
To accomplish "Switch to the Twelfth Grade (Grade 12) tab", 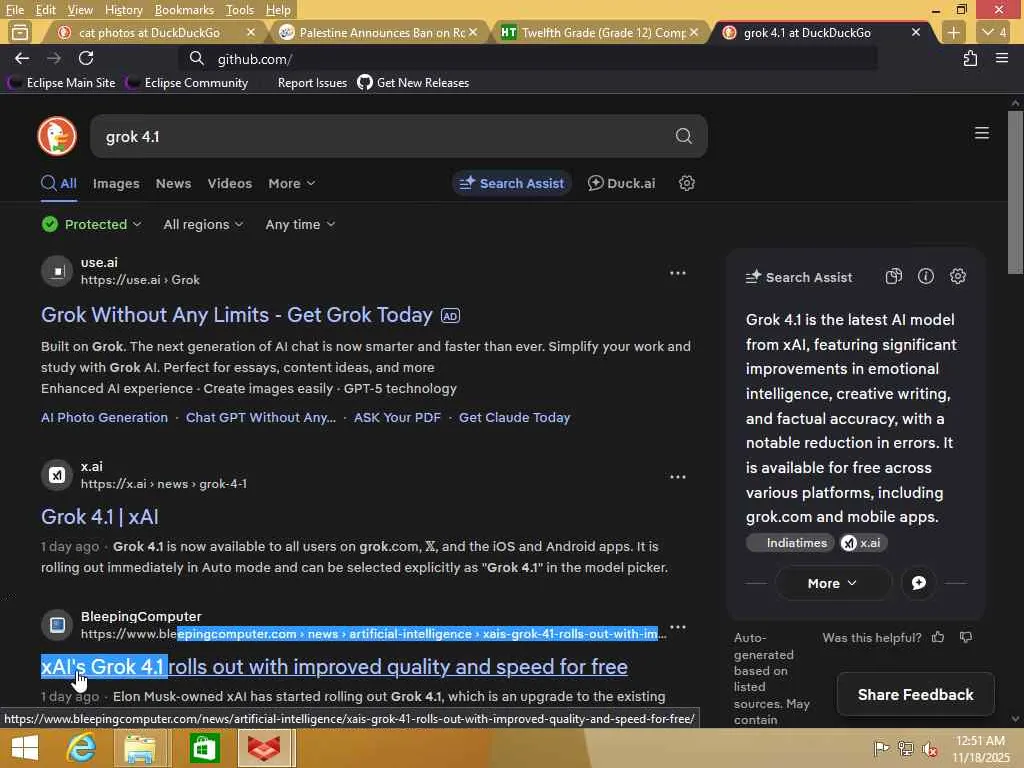I will click(x=602, y=32).
